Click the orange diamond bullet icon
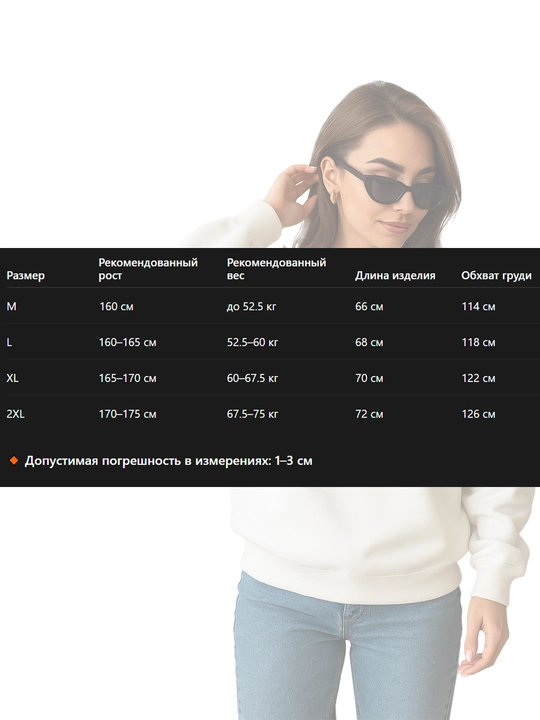 tap(14, 460)
